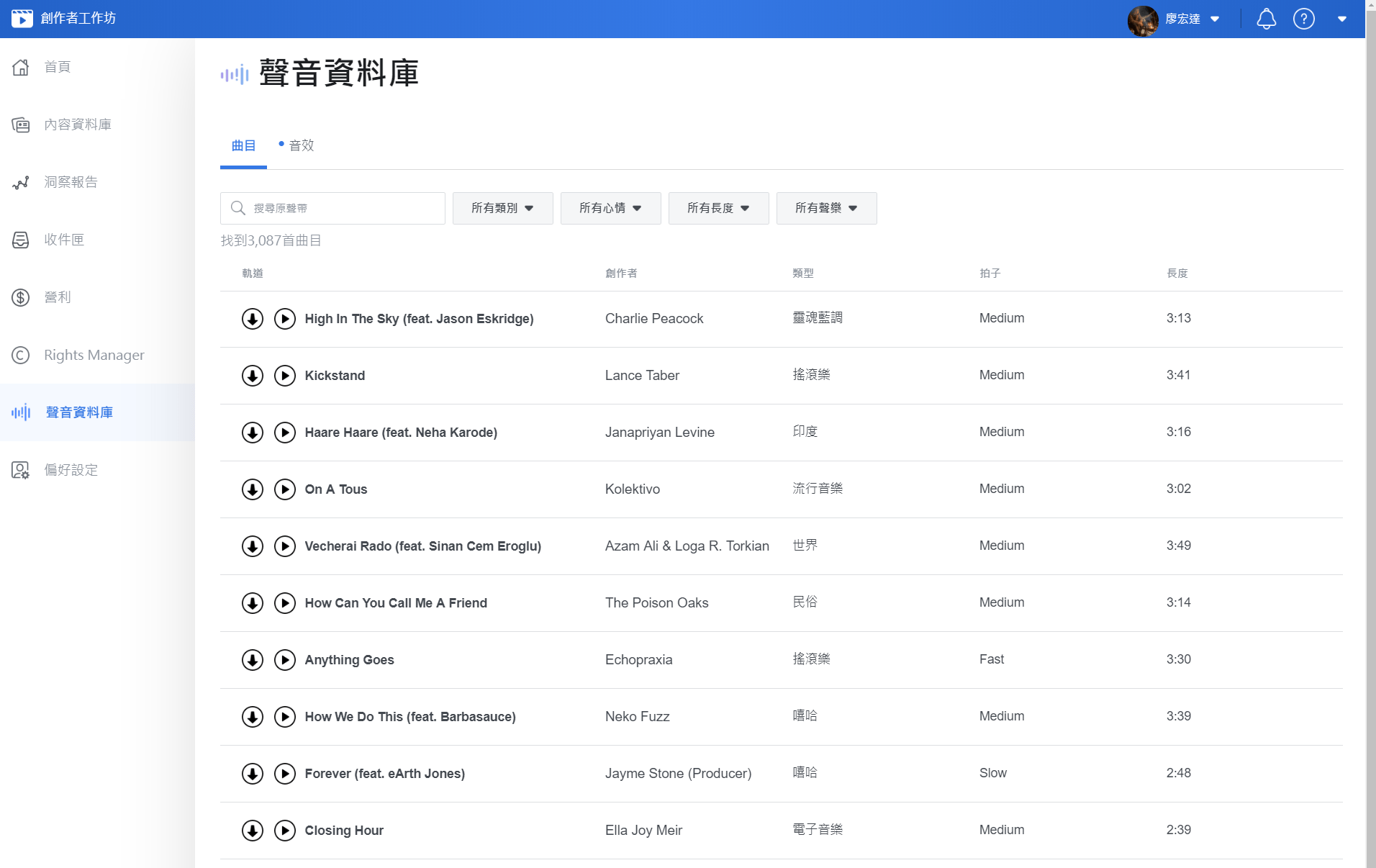
Task: Click the 創作者 column header
Action: (621, 273)
